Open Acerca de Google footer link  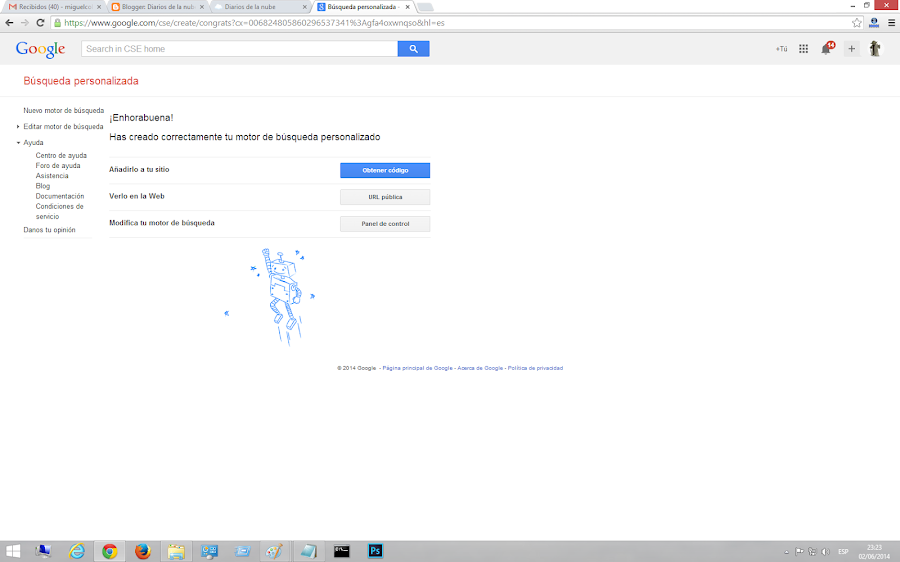coord(480,368)
